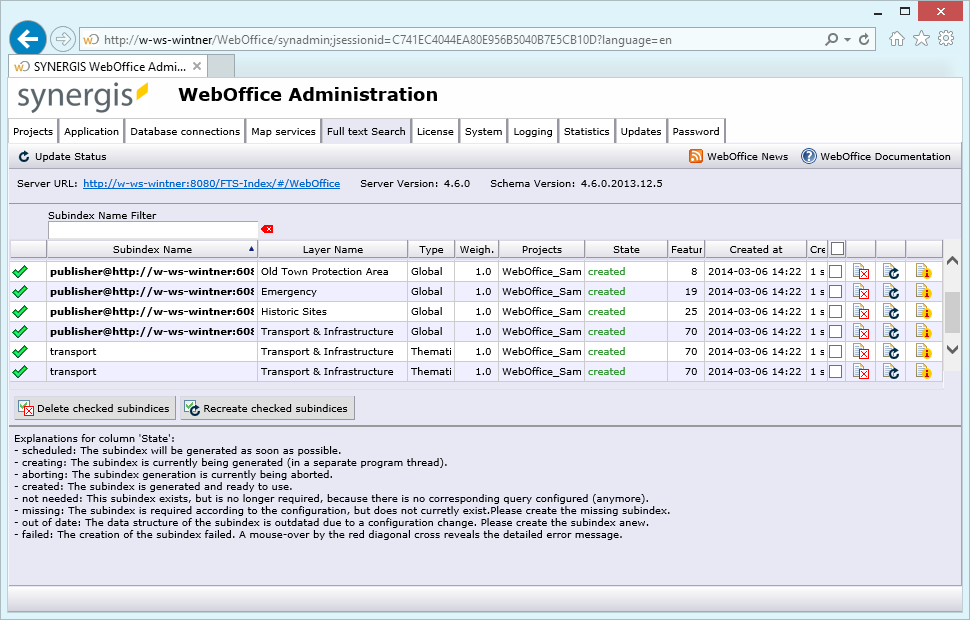
Task: Open WebOffice Documentation via the globe icon
Action: click(807, 156)
